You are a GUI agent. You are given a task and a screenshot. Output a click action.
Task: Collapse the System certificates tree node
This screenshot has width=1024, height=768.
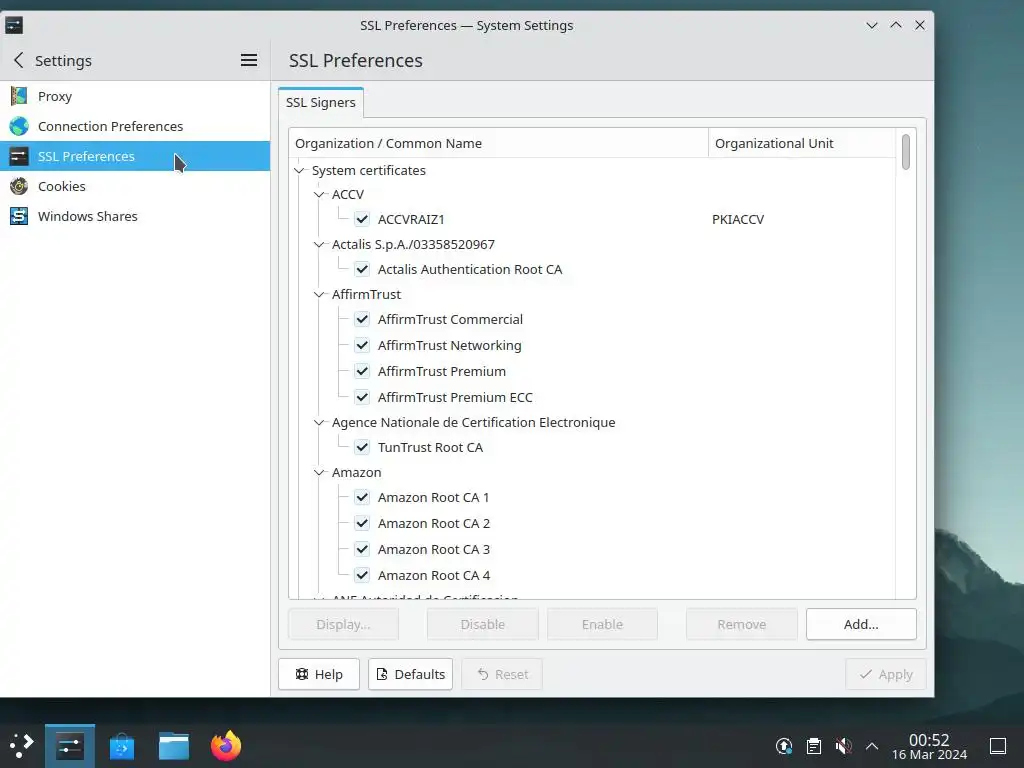[x=299, y=170]
